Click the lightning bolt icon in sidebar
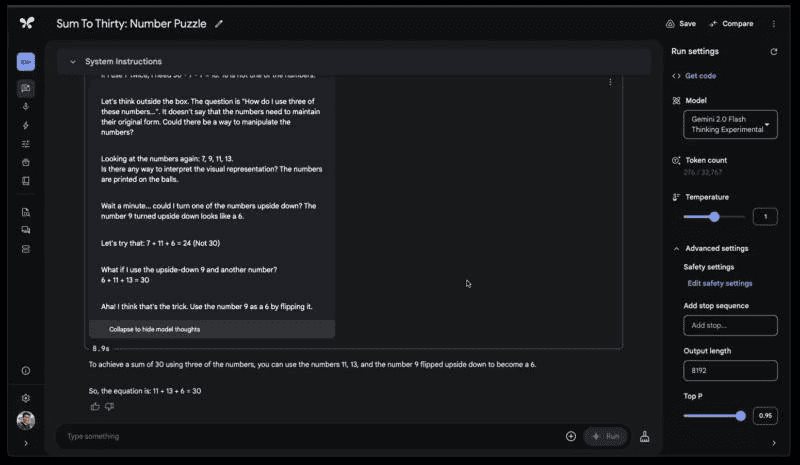This screenshot has width=800, height=465. (26, 125)
